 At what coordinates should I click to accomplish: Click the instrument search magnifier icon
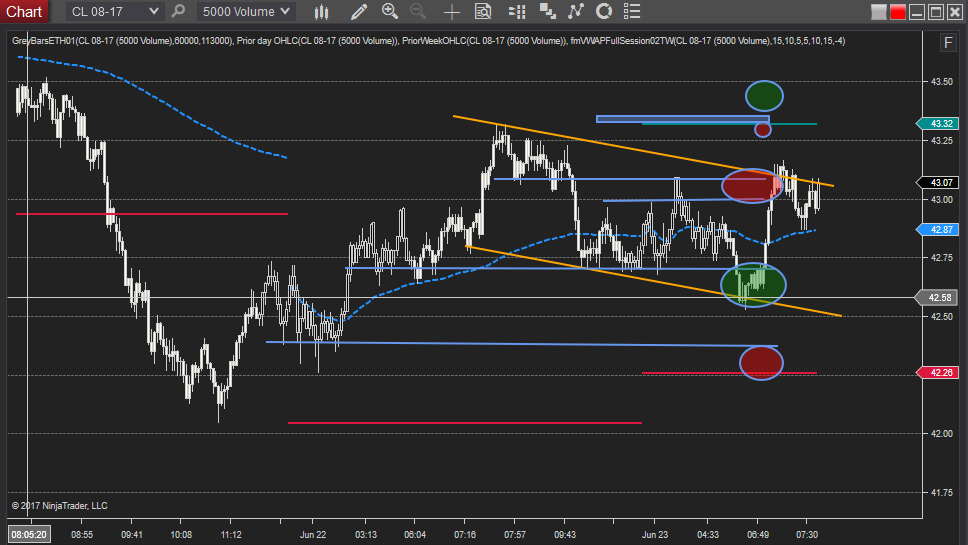tap(178, 11)
